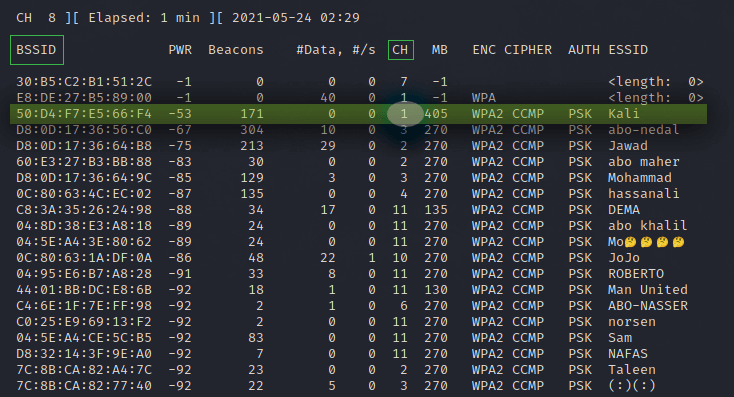Image resolution: width=734 pixels, height=397 pixels.
Task: Select BSSID 04:8D:38:E3:A8:18
Action: [84, 226]
